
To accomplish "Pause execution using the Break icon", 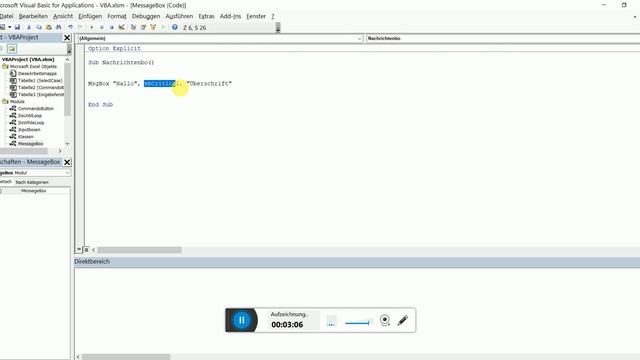I will (102, 27).
